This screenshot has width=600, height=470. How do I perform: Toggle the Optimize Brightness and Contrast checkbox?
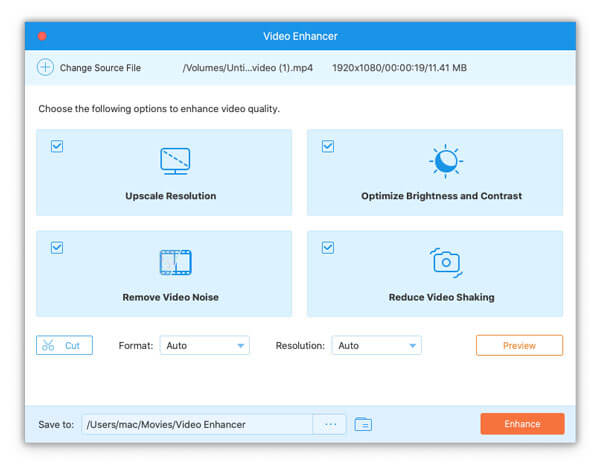click(328, 146)
